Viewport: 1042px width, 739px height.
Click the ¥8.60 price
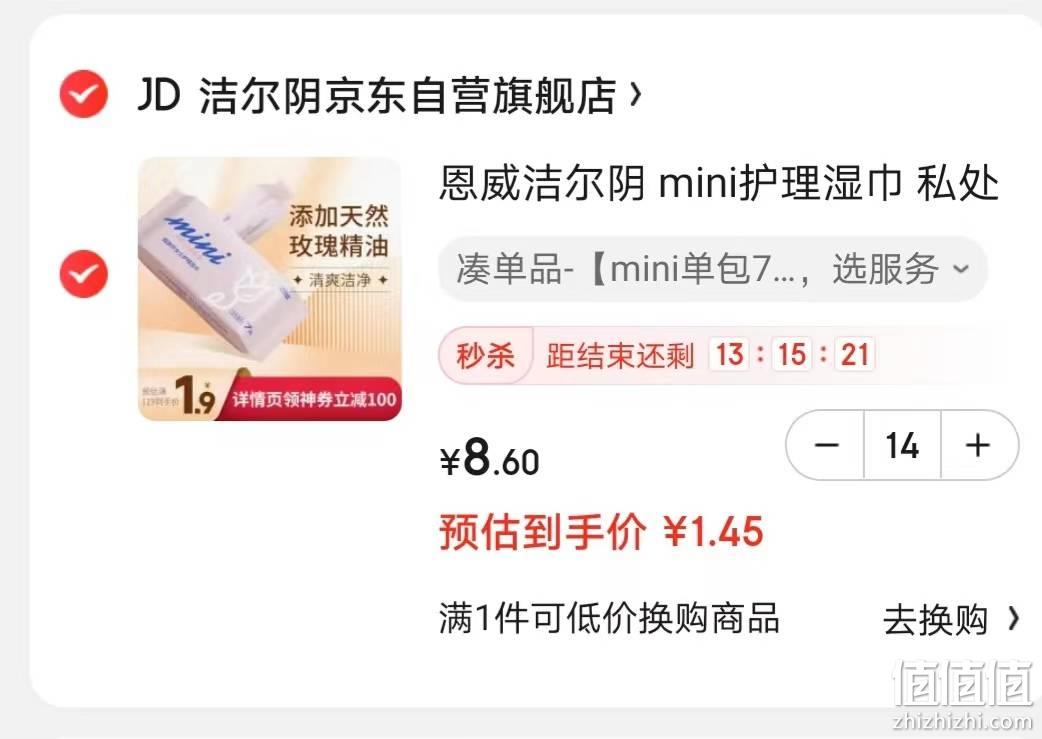coord(490,458)
